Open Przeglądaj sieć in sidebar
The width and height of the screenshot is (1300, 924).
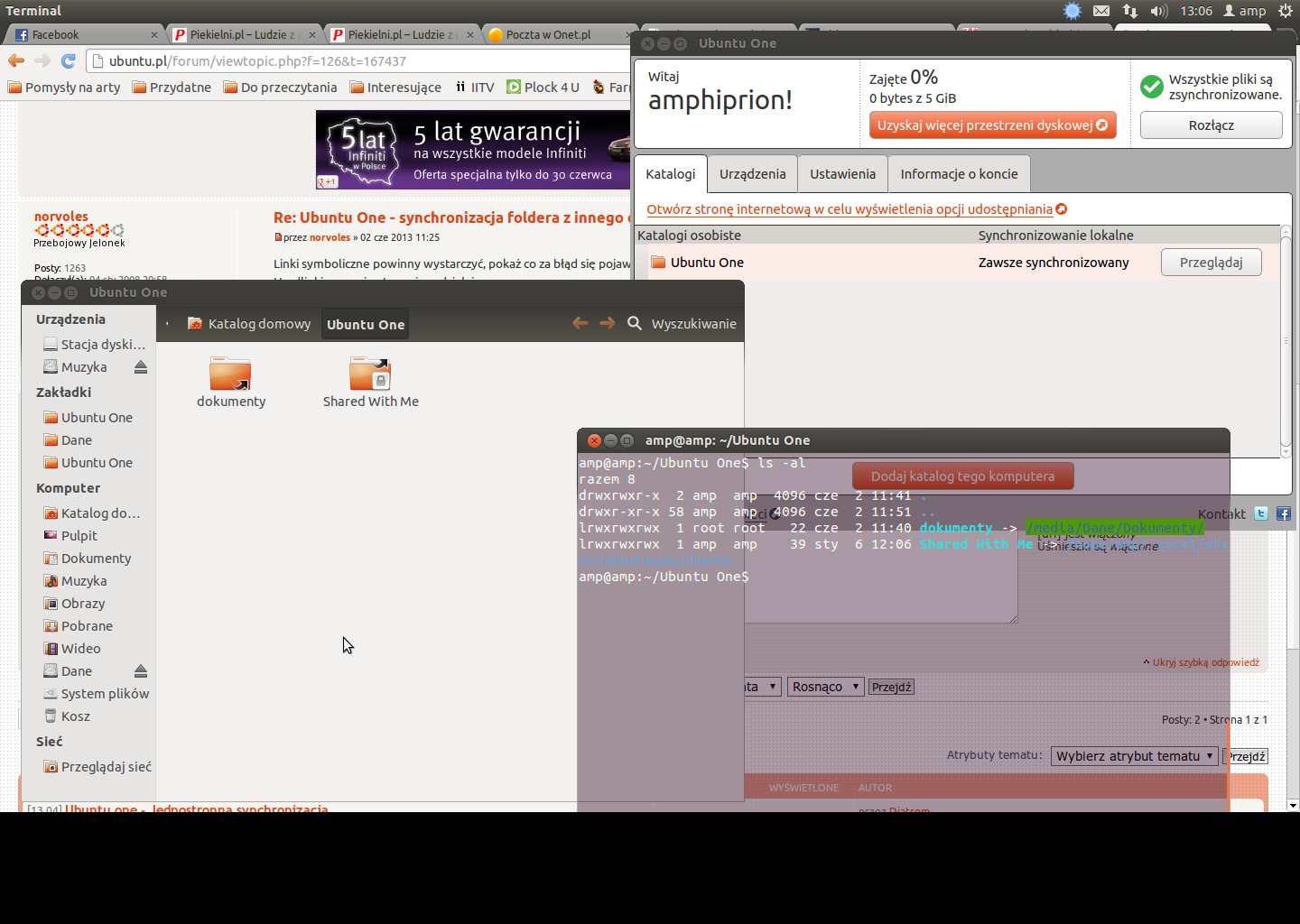pos(97,767)
